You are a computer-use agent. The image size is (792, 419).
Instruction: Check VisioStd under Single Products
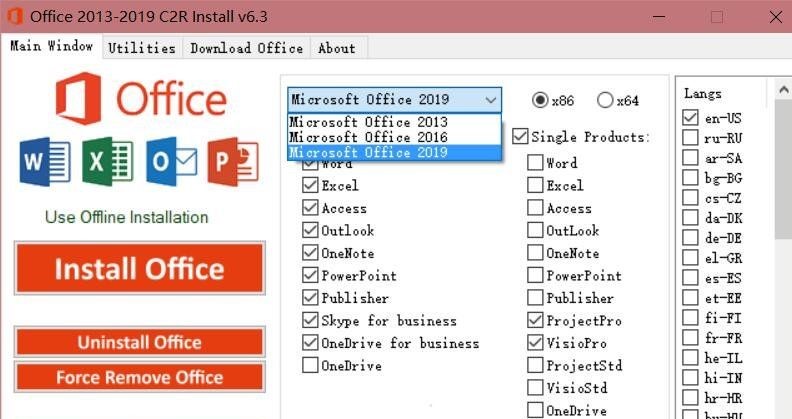pos(535,388)
